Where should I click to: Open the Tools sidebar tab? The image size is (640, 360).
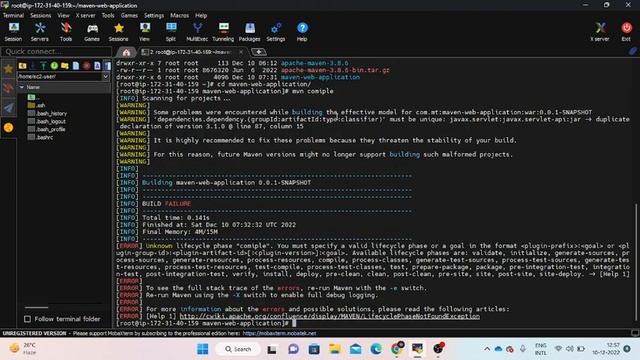[8, 88]
